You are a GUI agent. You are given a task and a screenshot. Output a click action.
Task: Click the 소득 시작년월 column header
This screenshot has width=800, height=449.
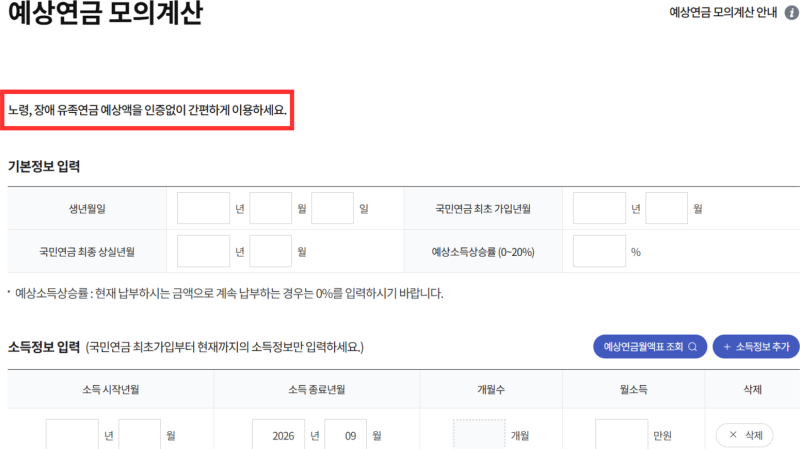(111, 389)
